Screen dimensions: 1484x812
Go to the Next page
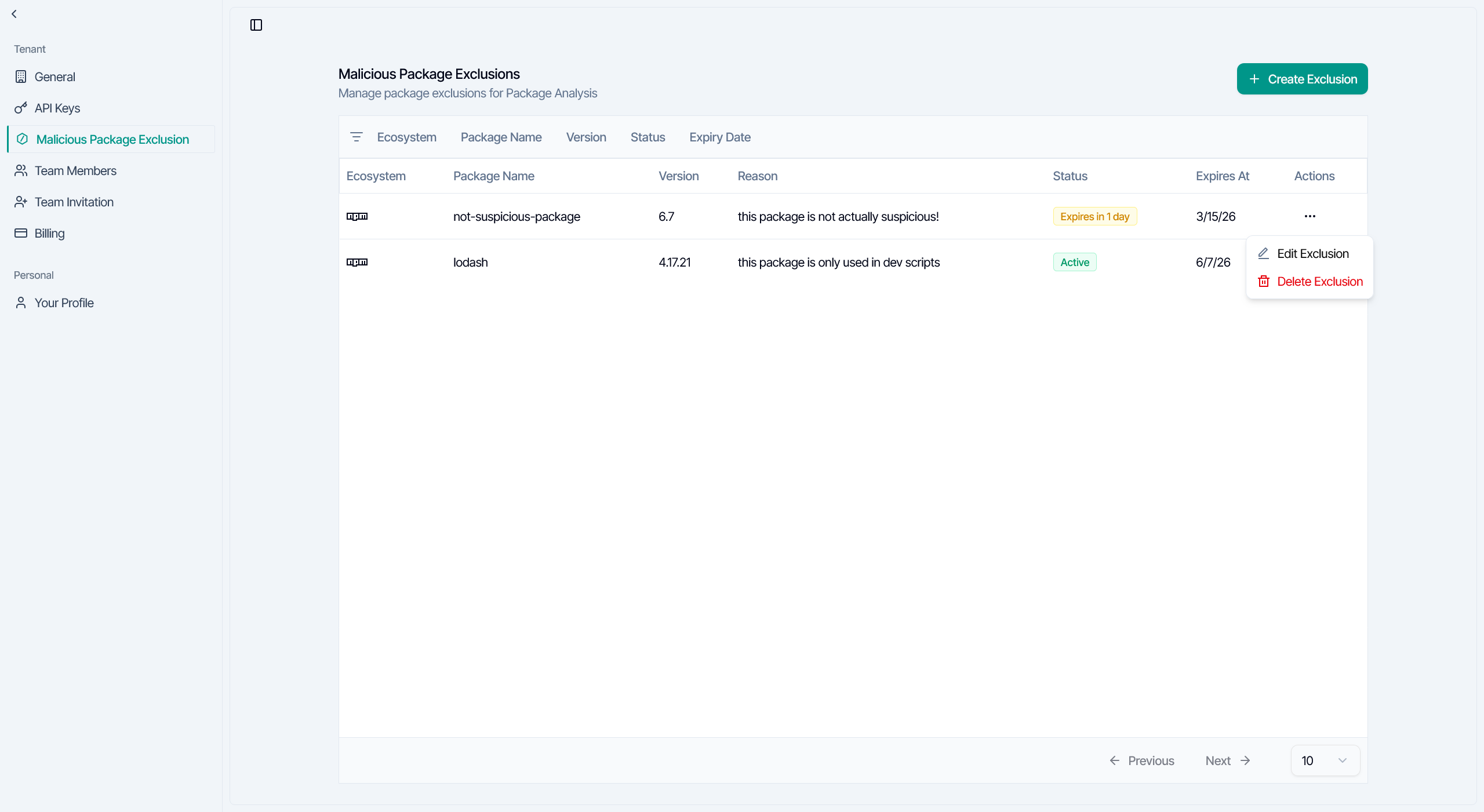1218,760
